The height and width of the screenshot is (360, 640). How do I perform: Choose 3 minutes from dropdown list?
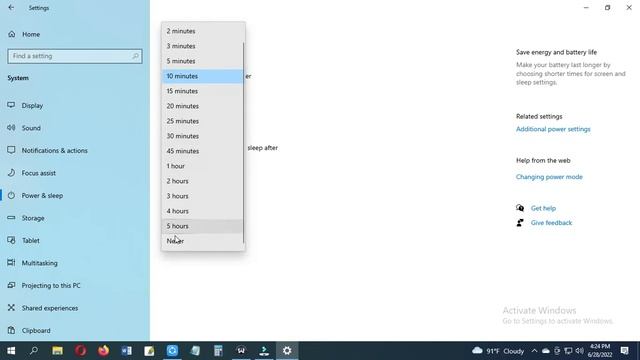(x=202, y=46)
